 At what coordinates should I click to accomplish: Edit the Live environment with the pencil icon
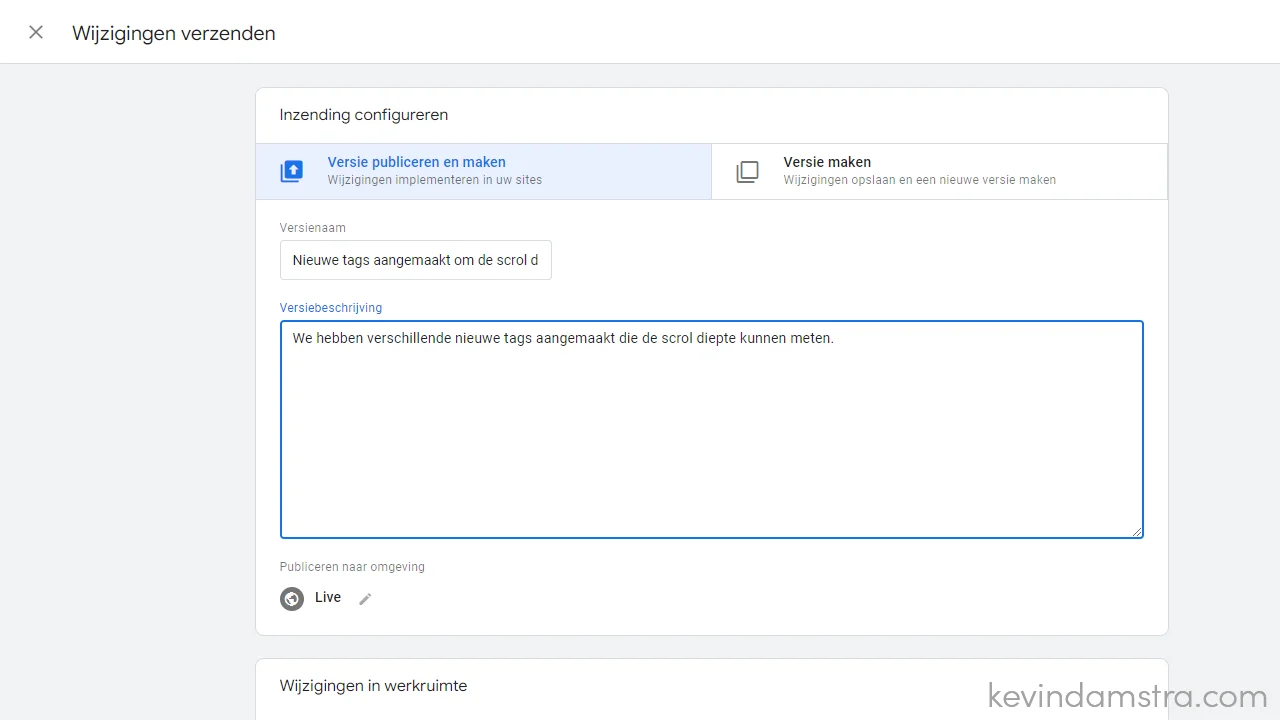(365, 598)
